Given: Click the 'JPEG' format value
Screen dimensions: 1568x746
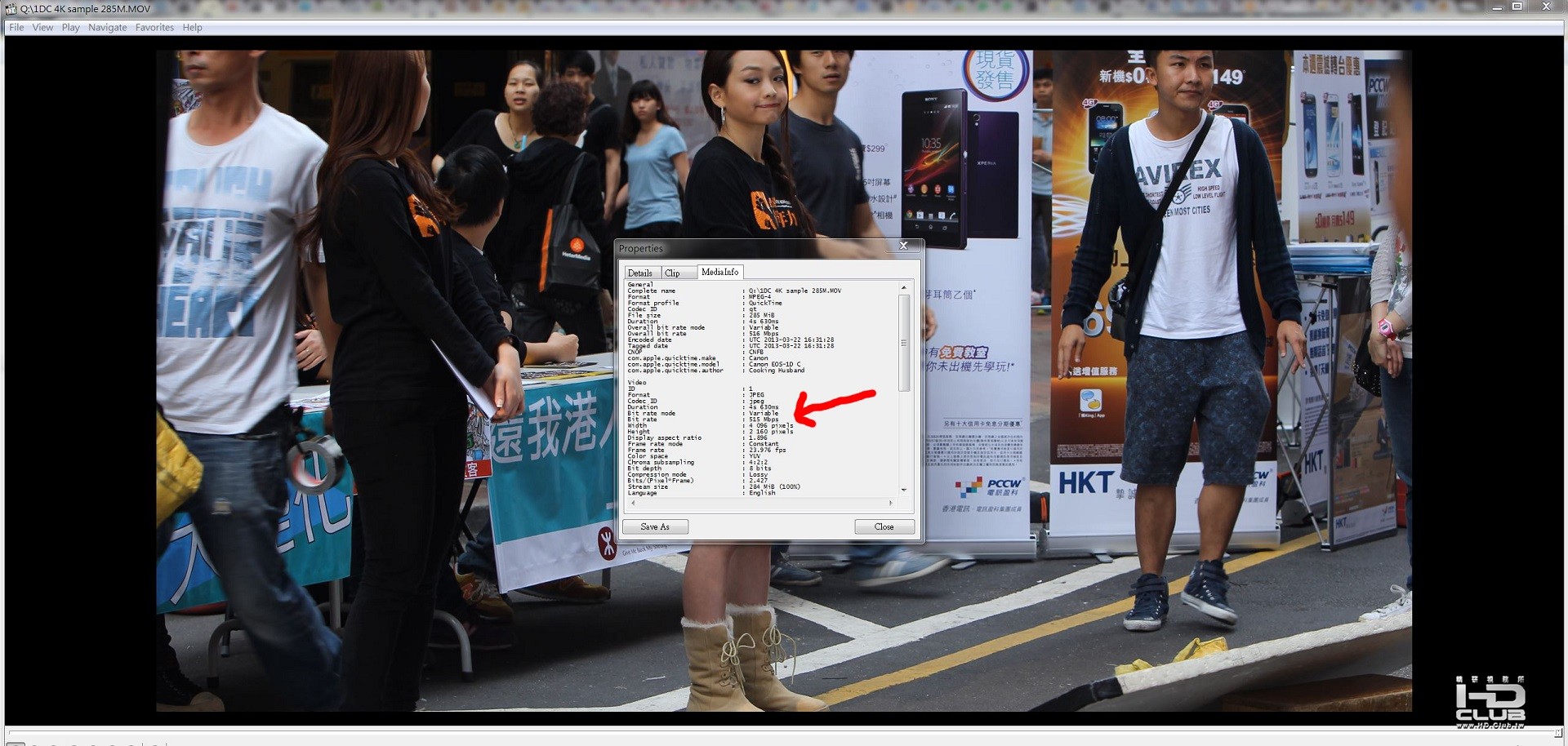Looking at the screenshot, I should [757, 395].
